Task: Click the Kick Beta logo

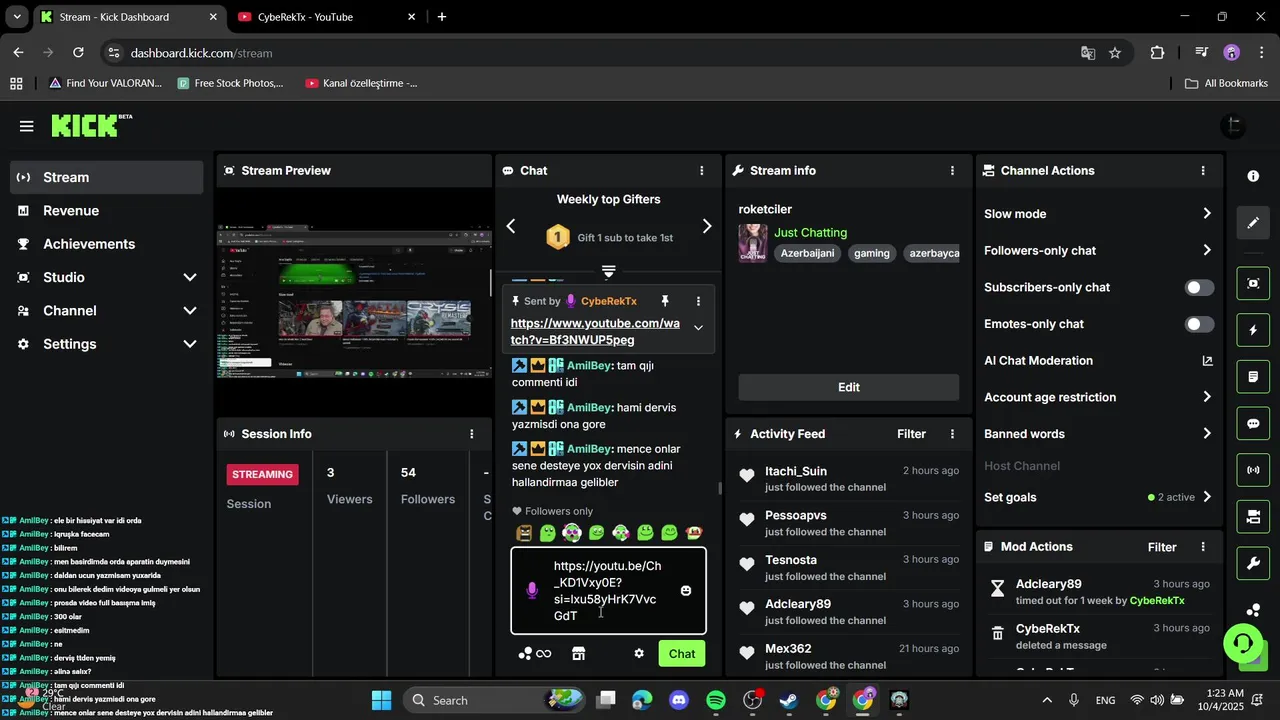Action: coord(91,125)
